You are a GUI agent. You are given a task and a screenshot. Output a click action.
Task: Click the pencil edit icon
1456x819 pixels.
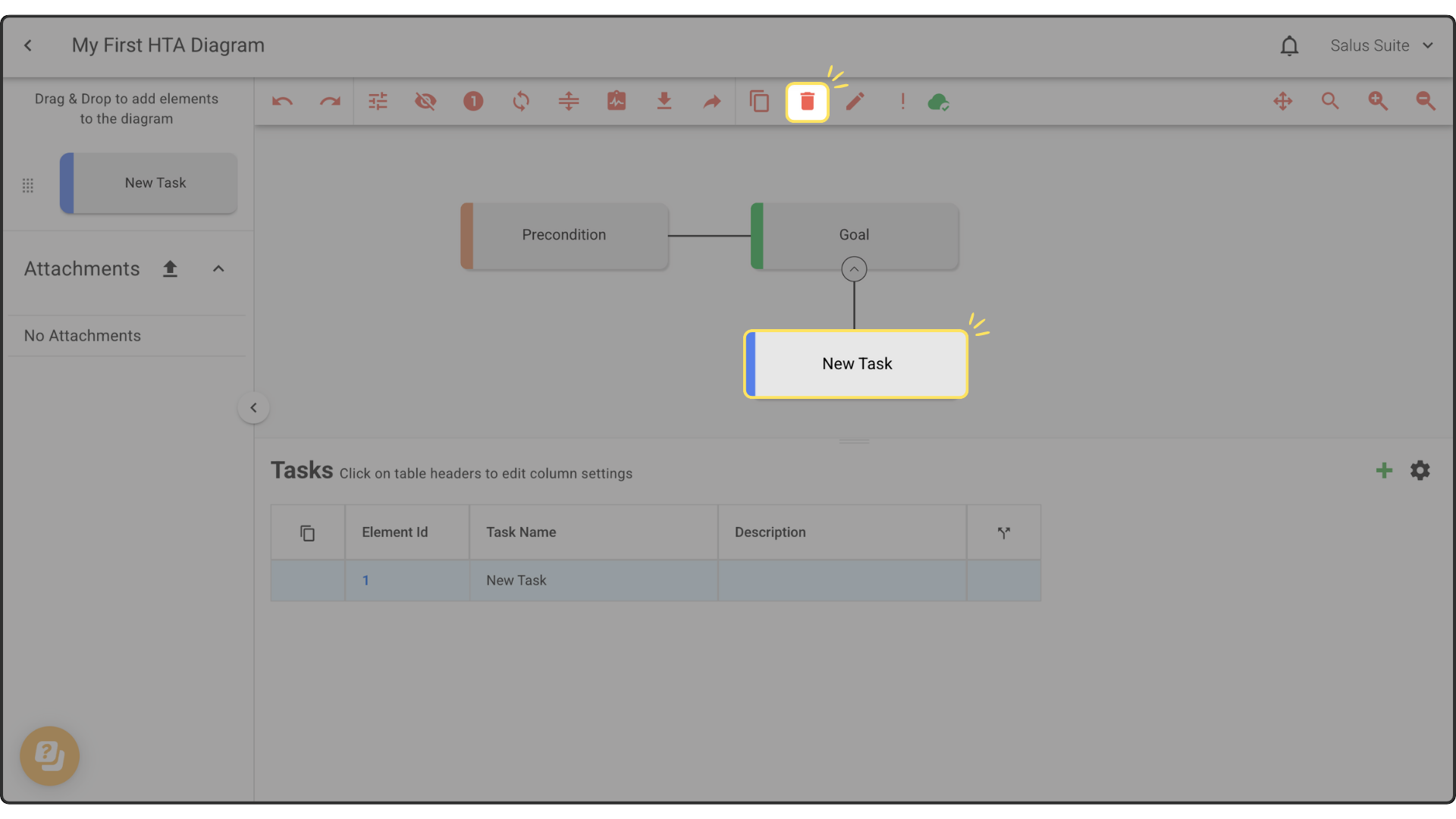[x=855, y=102]
